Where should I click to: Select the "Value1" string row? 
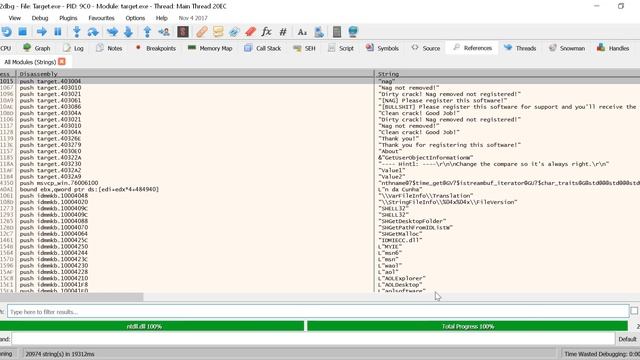392,170
